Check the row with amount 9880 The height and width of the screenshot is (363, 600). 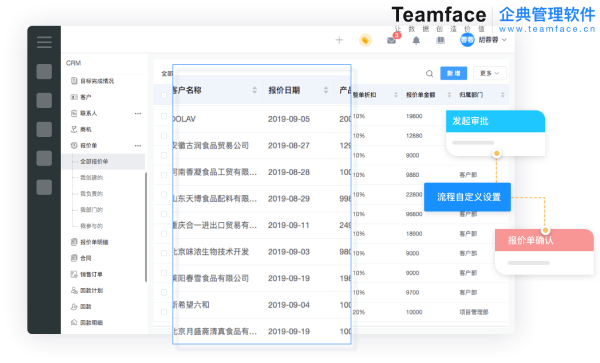[164, 175]
